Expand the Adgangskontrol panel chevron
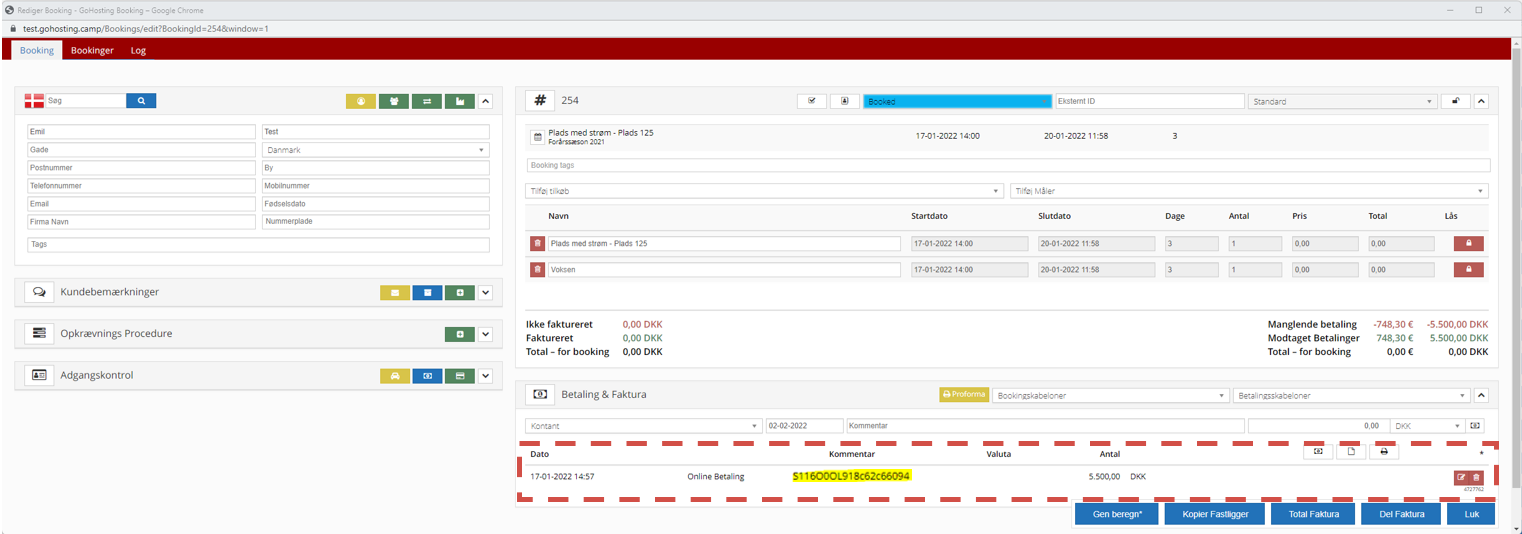1522x534 pixels. [x=485, y=376]
